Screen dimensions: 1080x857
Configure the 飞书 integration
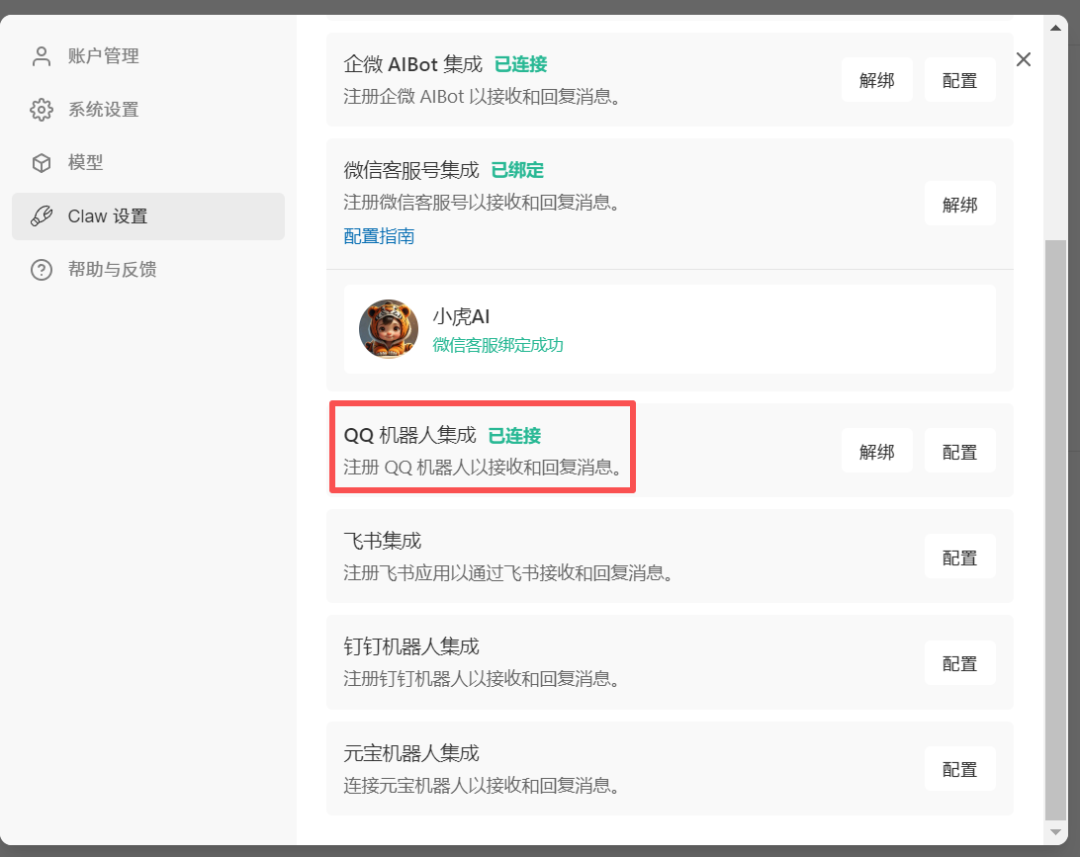coord(959,557)
